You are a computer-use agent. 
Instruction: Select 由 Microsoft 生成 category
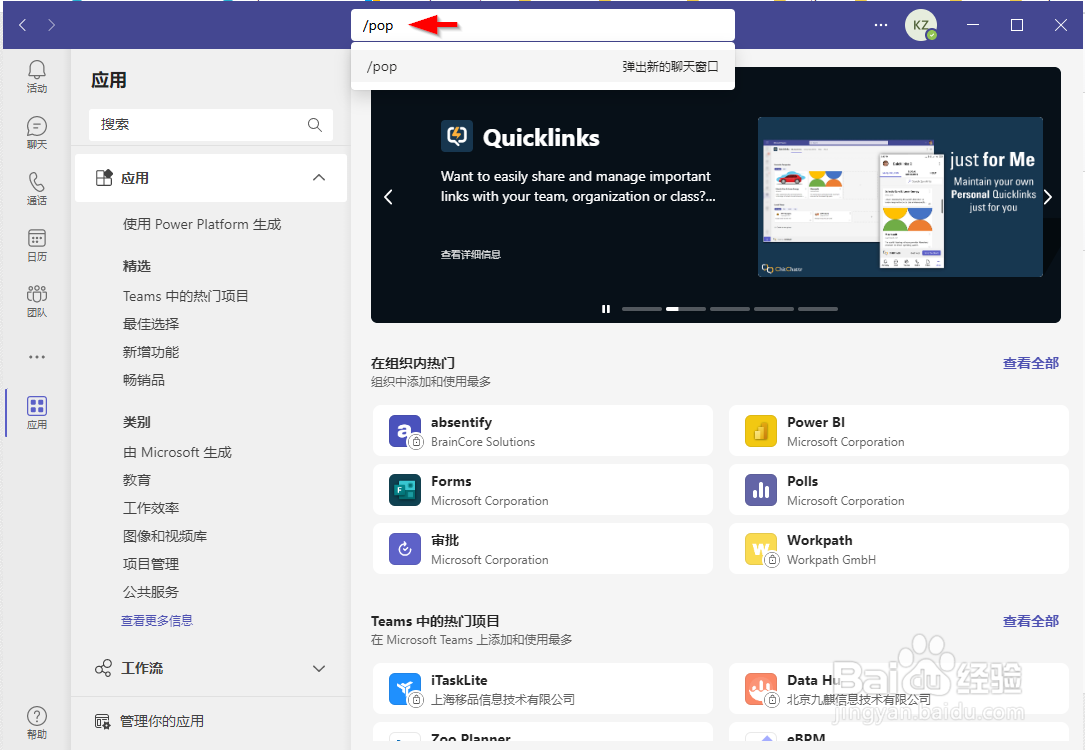tap(177, 452)
